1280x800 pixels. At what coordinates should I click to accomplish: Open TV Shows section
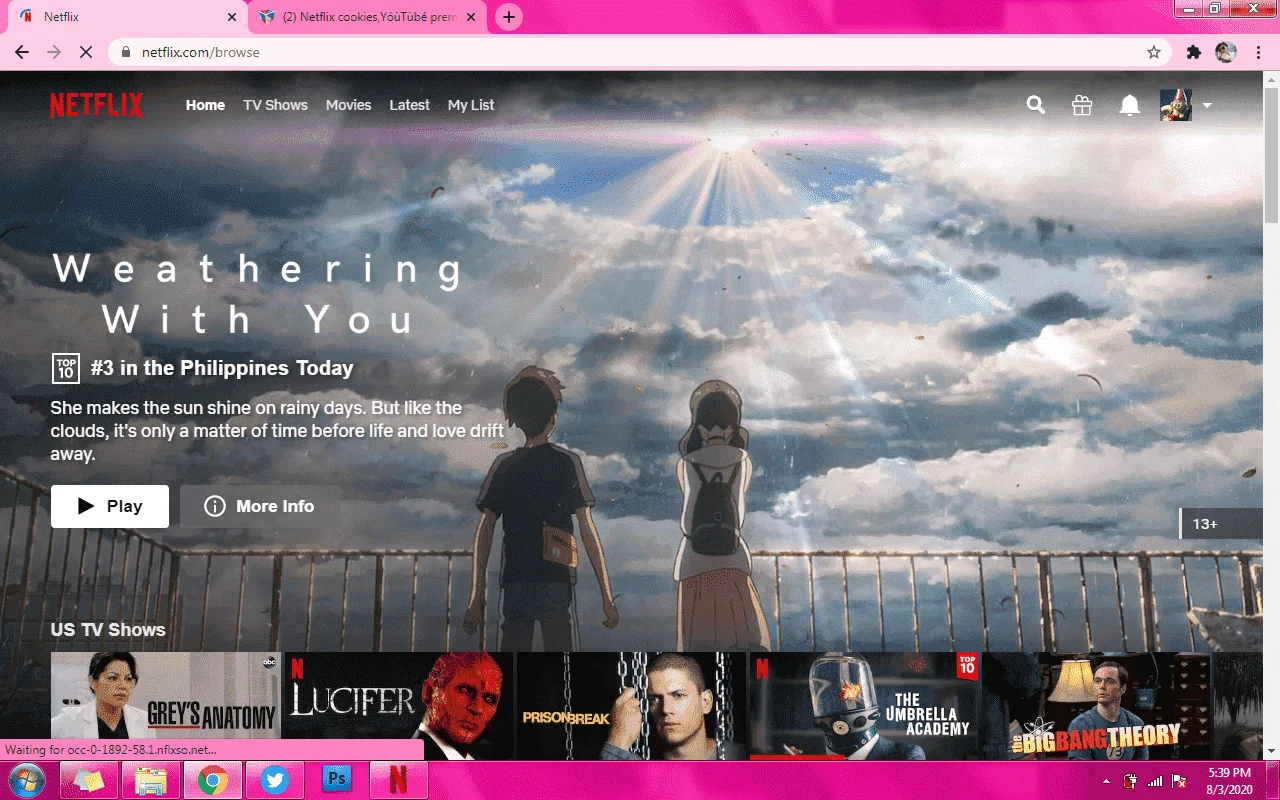point(275,105)
